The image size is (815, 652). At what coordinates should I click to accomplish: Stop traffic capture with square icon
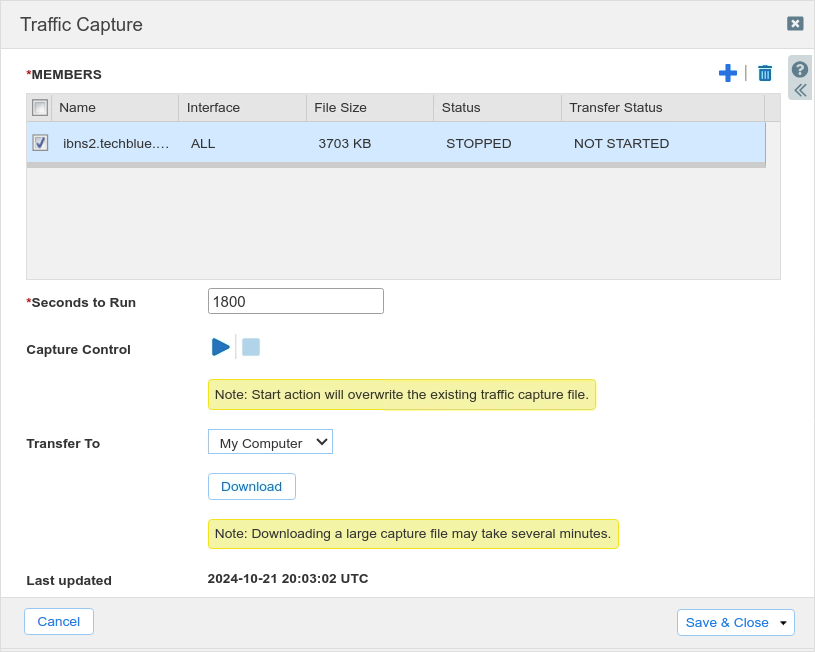click(251, 347)
